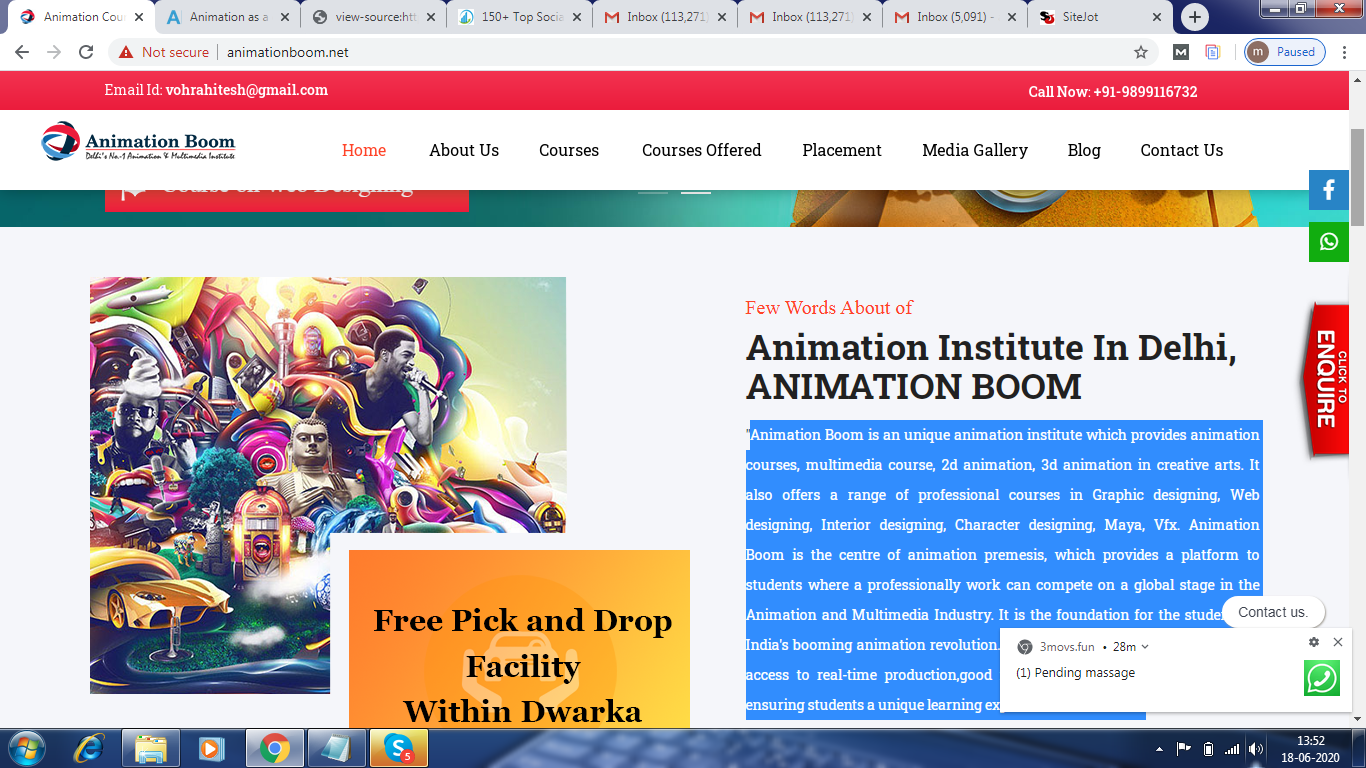The height and width of the screenshot is (768, 1366).
Task: Click the bookmark star in address bar
Action: coord(1140,52)
